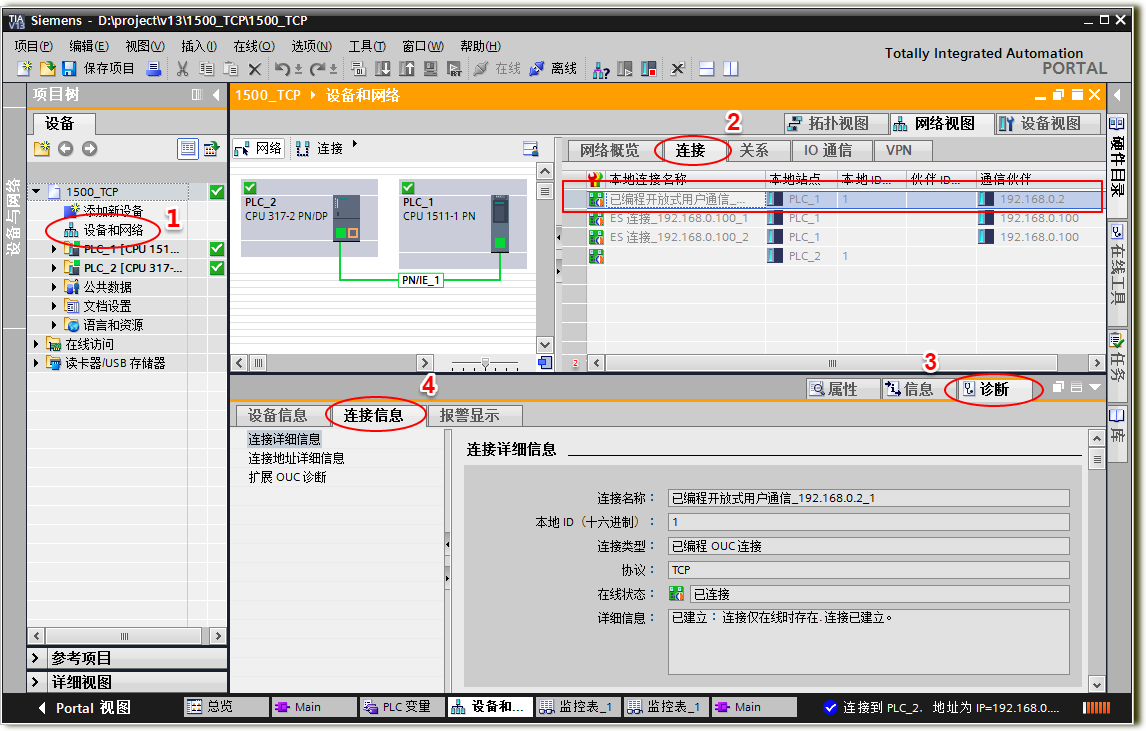Switch to 设备视图 tab
This screenshot has width=1146, height=731.
1048,124
